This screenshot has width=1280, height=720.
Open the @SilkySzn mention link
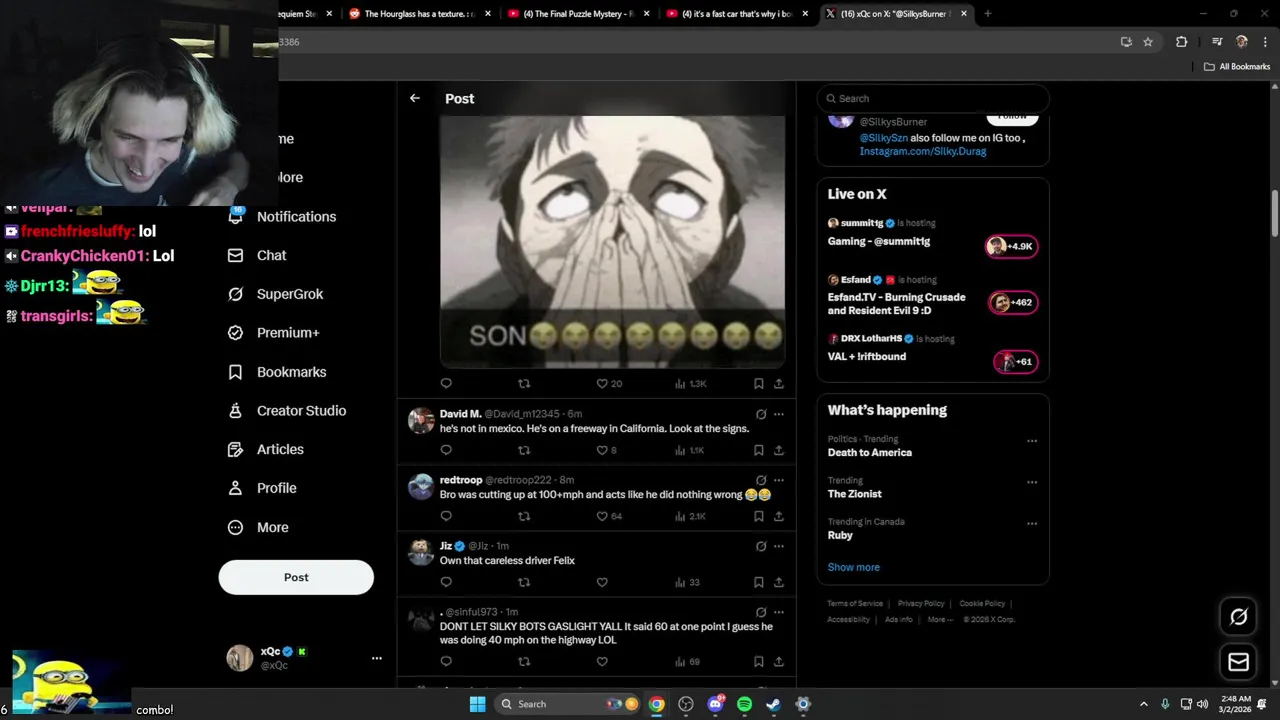click(x=883, y=138)
